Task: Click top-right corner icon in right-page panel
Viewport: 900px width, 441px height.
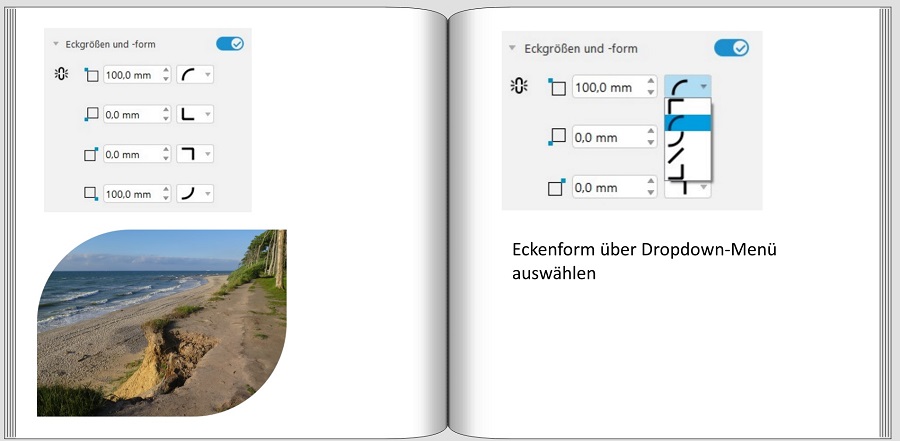Action: point(557,187)
